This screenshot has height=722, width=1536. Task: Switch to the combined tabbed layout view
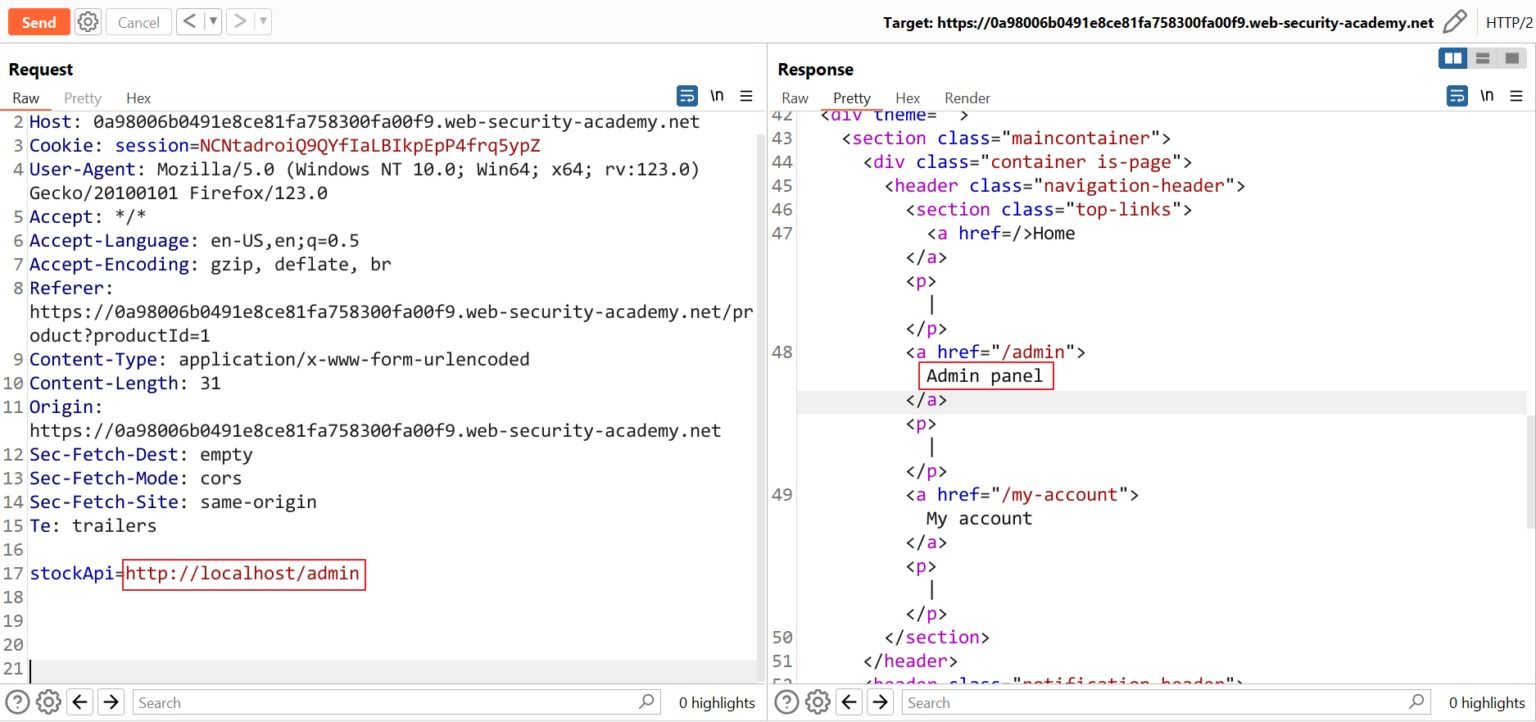click(1512, 59)
